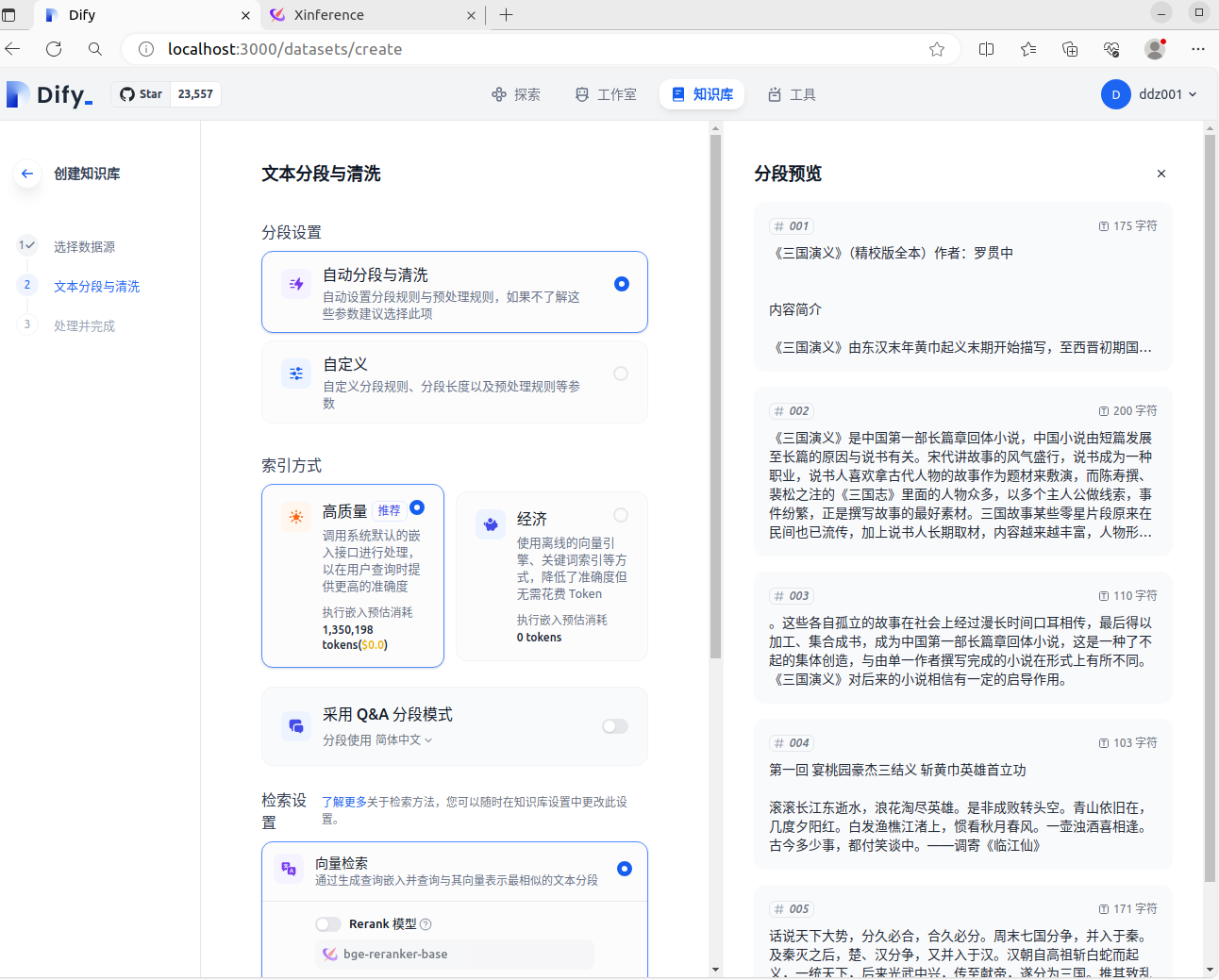Select step 文本分段与清洗

tap(96, 286)
